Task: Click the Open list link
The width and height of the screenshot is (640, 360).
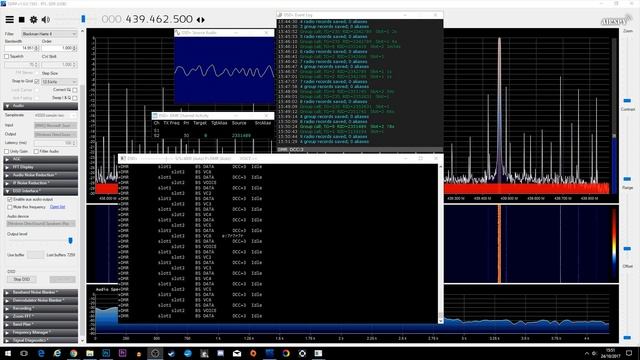Action: pos(58,207)
